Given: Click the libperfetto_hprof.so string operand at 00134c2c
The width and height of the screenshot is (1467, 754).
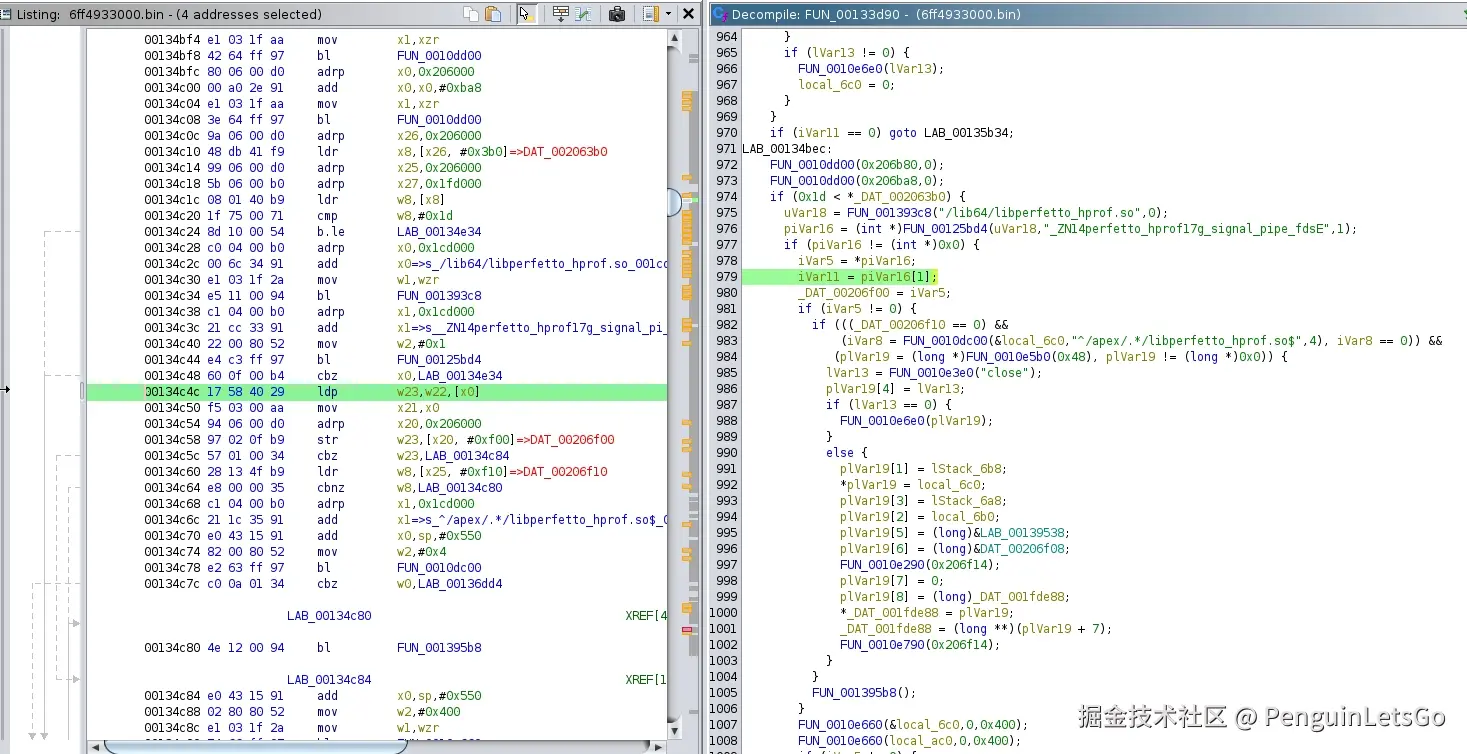Looking at the screenshot, I should 532,264.
